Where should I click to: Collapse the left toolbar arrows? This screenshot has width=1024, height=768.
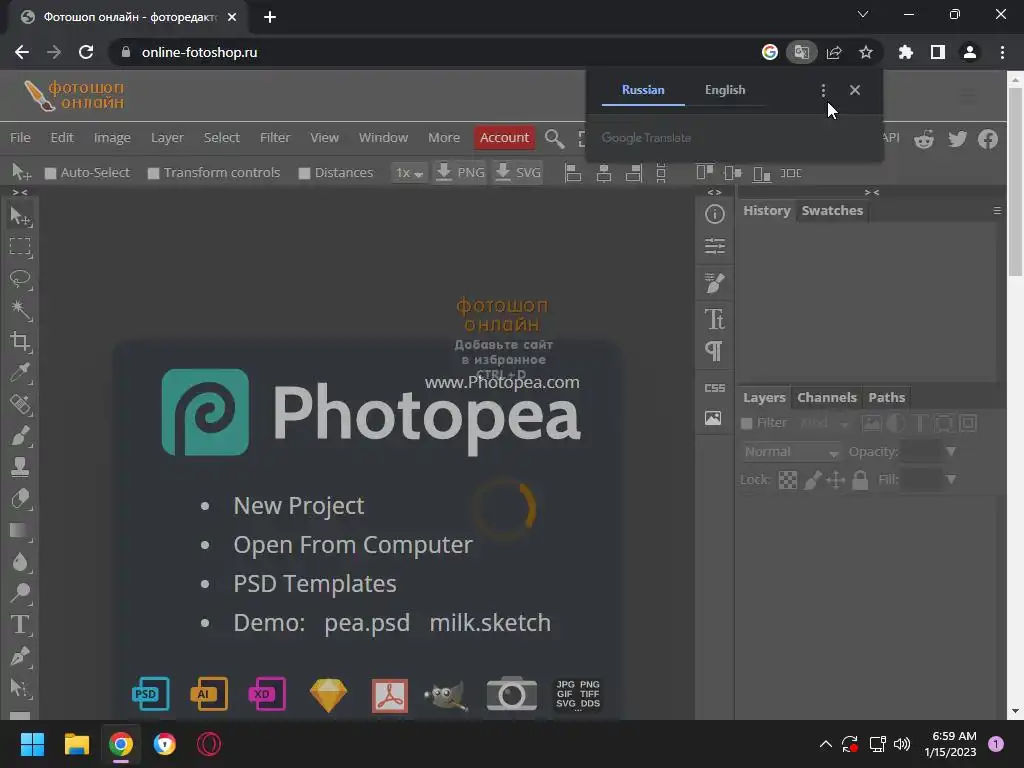(x=20, y=192)
